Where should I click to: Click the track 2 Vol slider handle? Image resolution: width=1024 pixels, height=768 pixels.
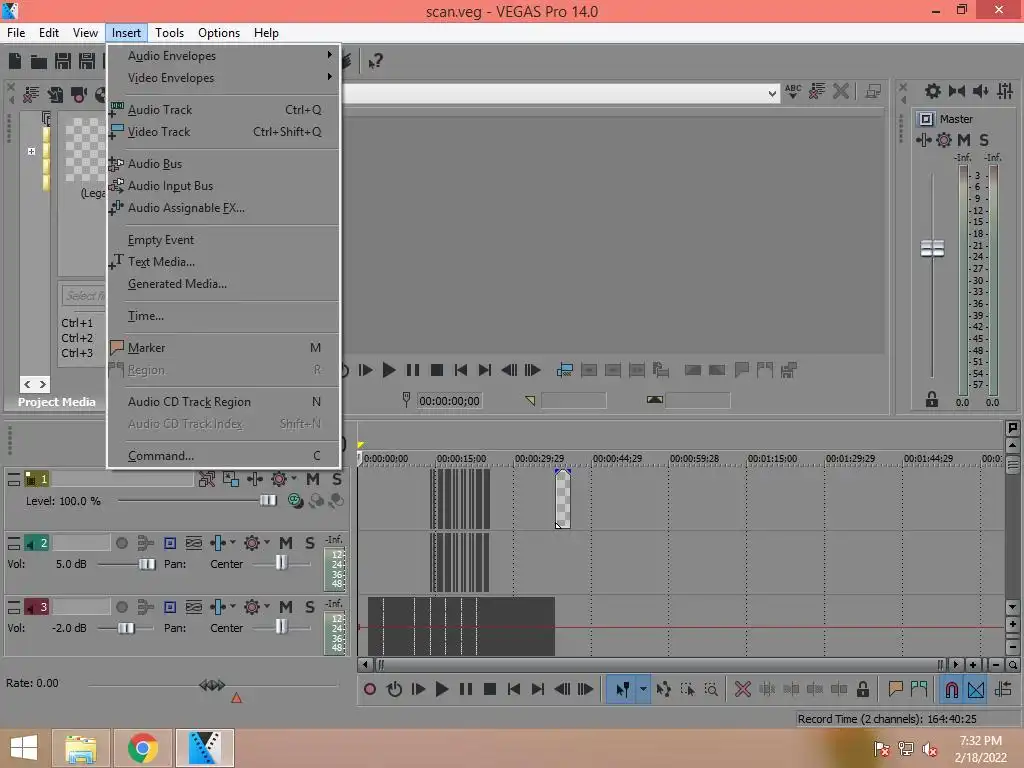pyautogui.click(x=147, y=564)
